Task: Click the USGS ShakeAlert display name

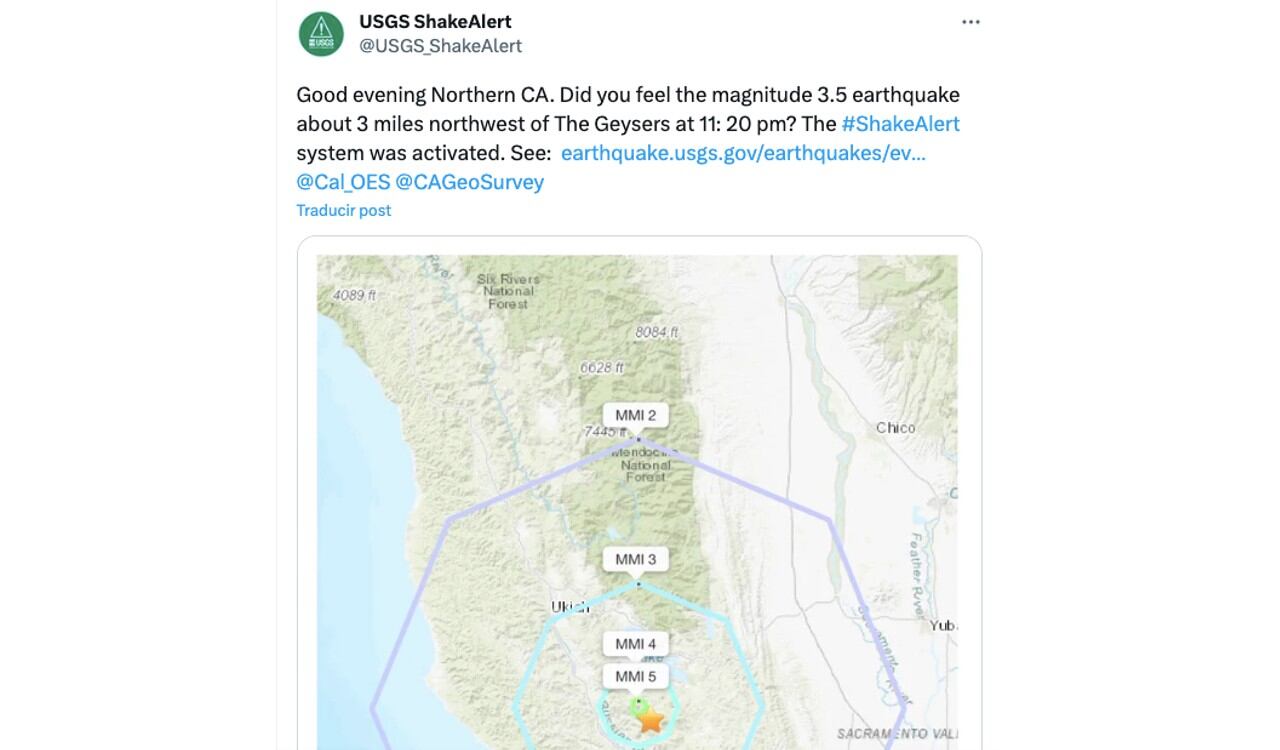Action: pyautogui.click(x=433, y=20)
